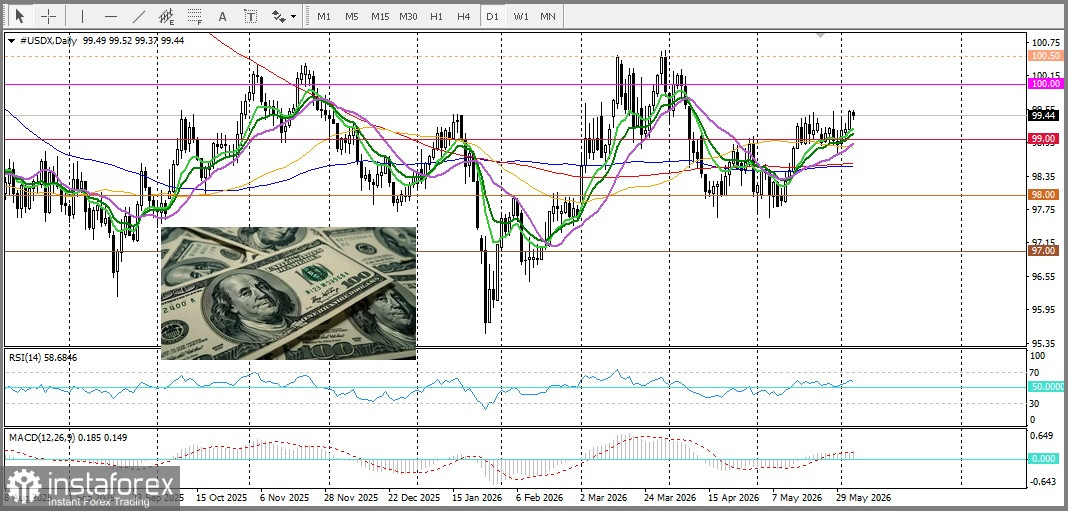Screen dimensions: 1068x511
Task: Switch chart to M1 timeframe
Action: point(324,16)
